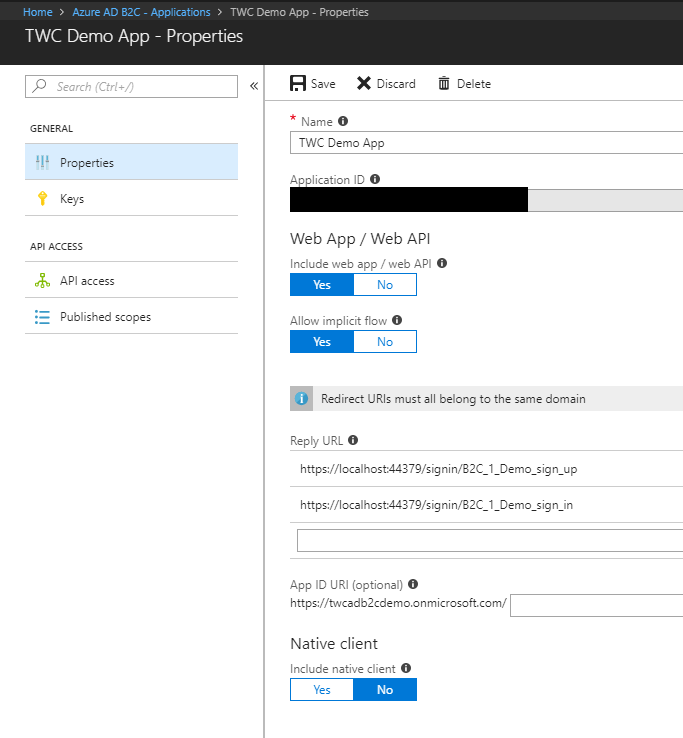
Task: Click the Delete button label
Action: coord(474,84)
